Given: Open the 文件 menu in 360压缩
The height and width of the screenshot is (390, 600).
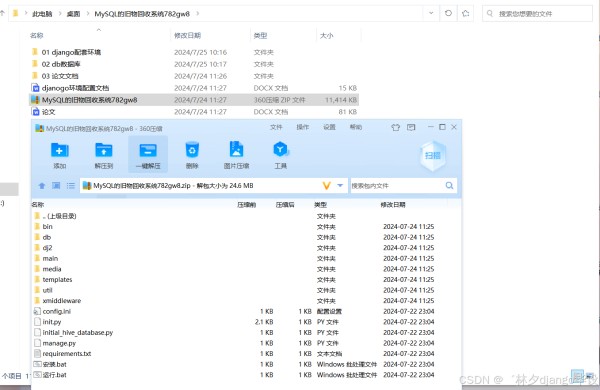Looking at the screenshot, I should point(276,127).
